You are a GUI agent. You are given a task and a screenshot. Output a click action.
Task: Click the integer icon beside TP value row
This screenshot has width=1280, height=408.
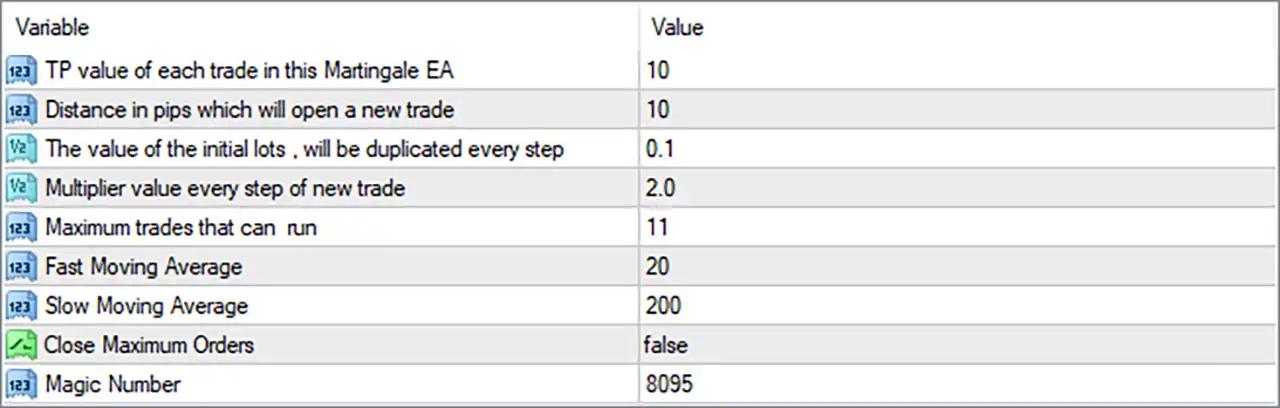click(x=22, y=70)
